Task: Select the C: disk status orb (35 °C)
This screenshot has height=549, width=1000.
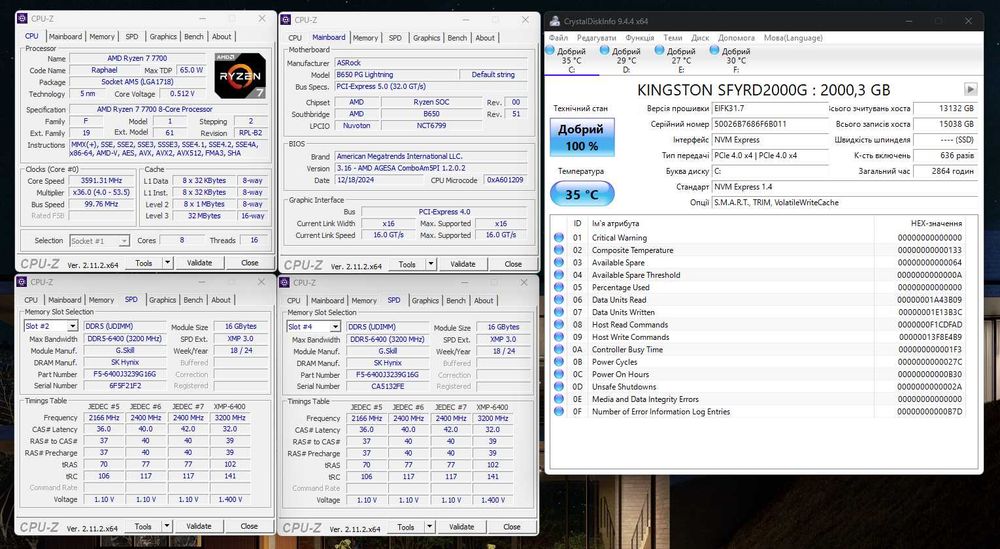Action: click(550, 50)
